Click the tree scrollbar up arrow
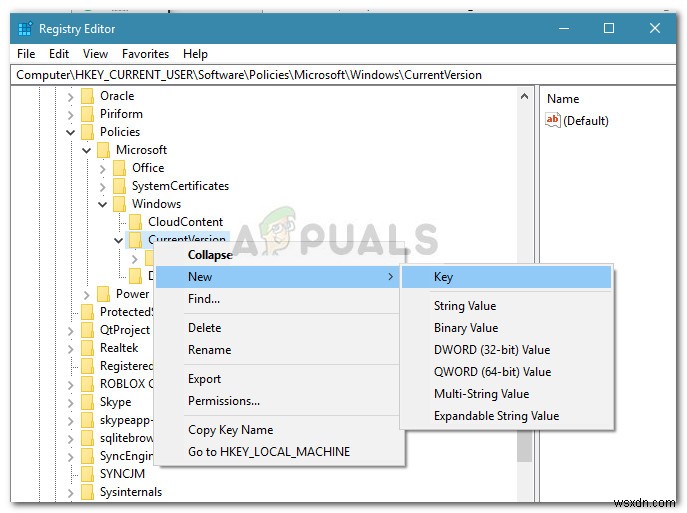Screen dimensions: 687x513 [x=524, y=96]
